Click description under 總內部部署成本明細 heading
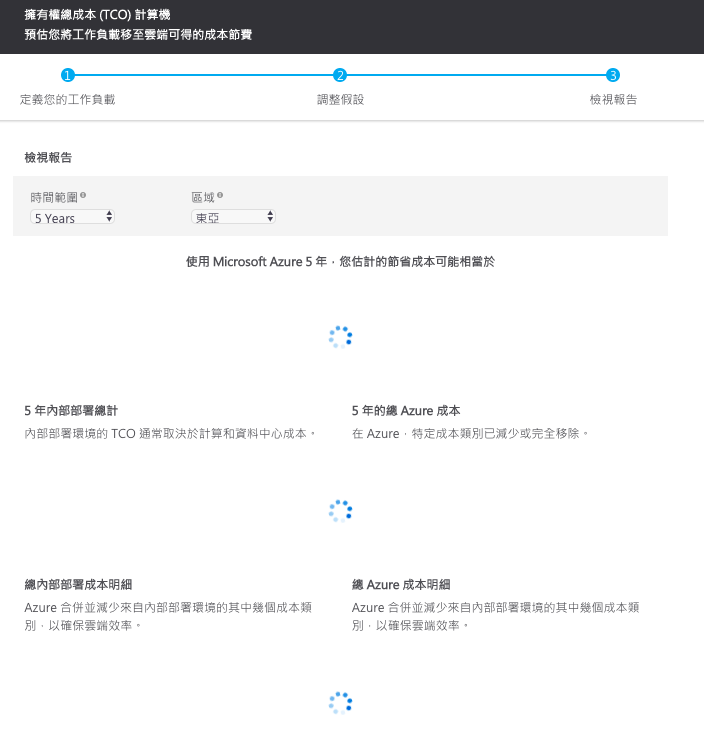 click(x=168, y=616)
